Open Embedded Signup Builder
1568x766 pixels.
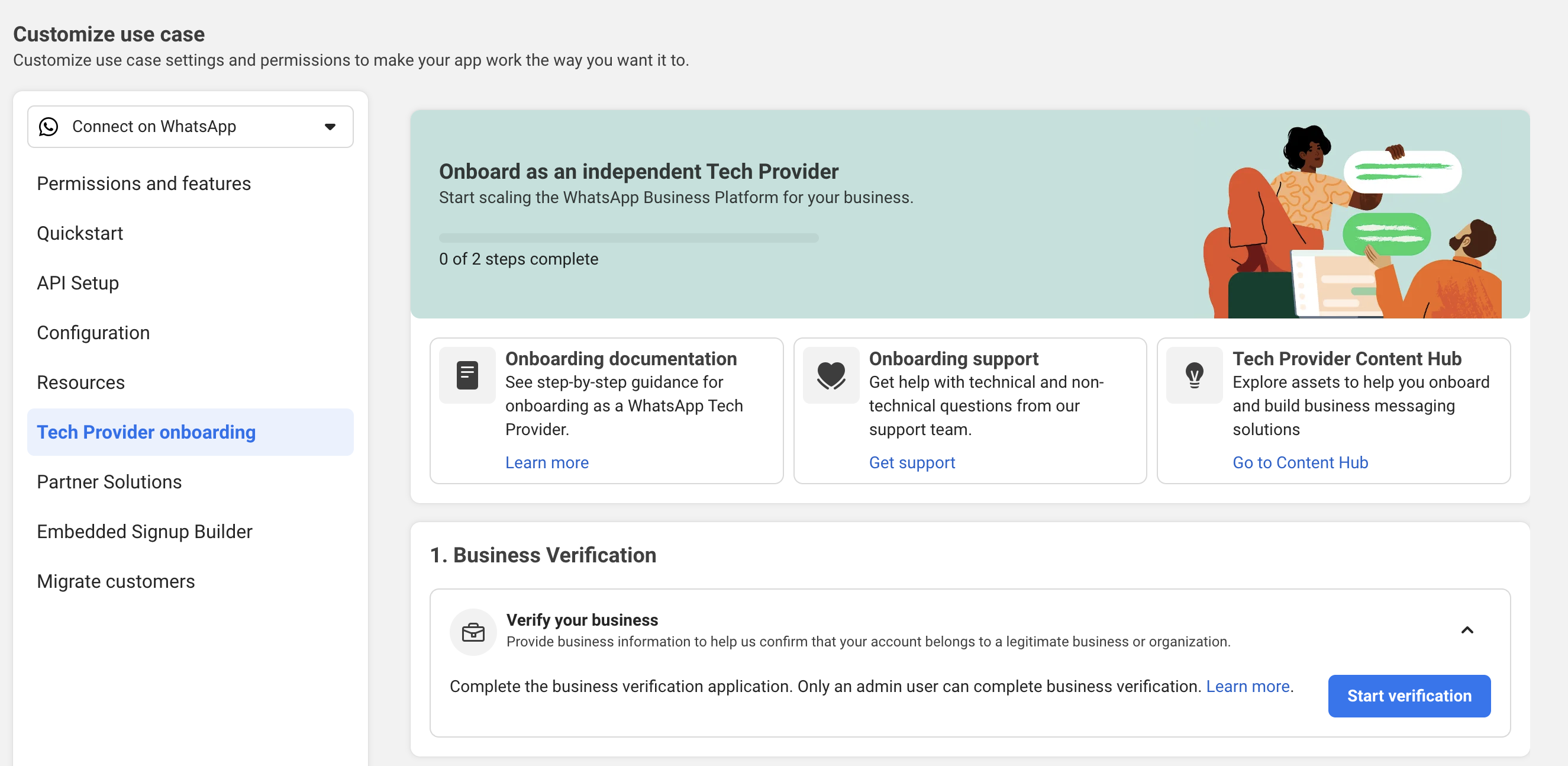[144, 532]
